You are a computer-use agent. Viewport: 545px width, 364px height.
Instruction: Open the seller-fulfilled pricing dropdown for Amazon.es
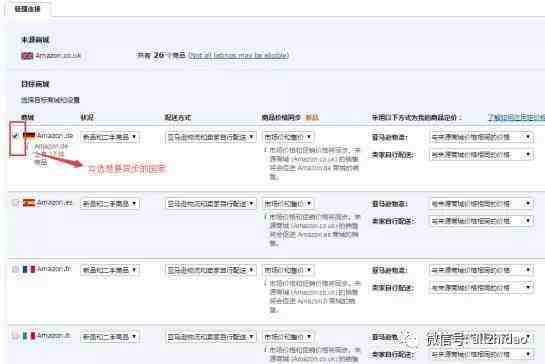481,221
